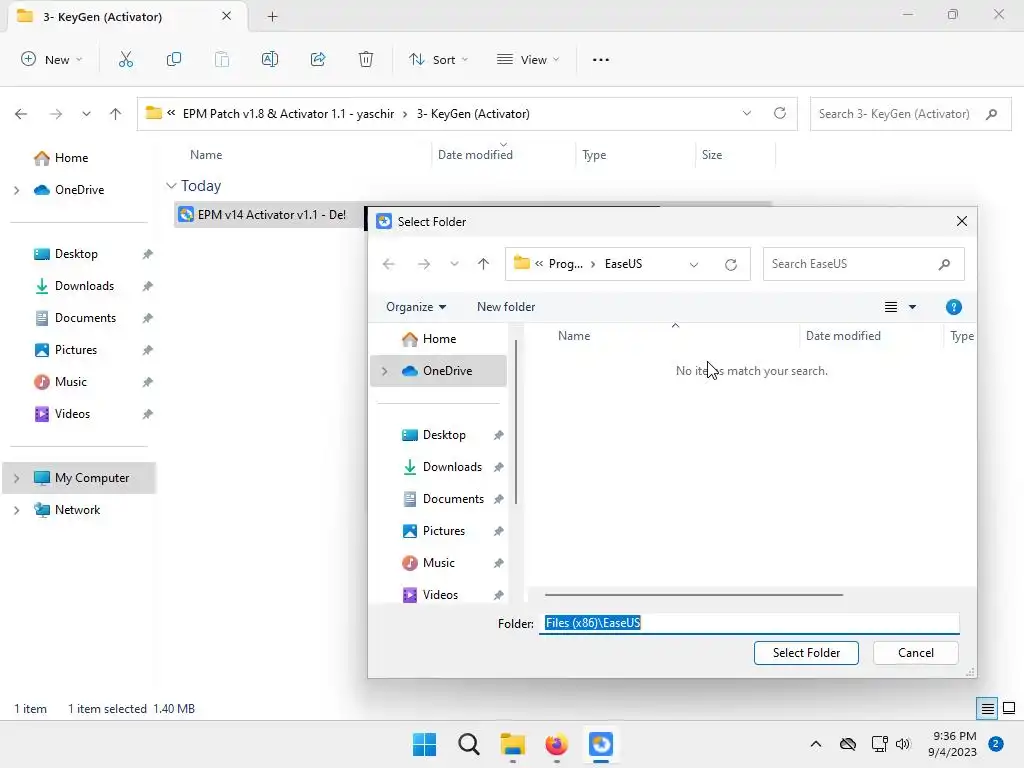
Task: Refresh the EaseUS folder in dialog
Action: [731, 264]
